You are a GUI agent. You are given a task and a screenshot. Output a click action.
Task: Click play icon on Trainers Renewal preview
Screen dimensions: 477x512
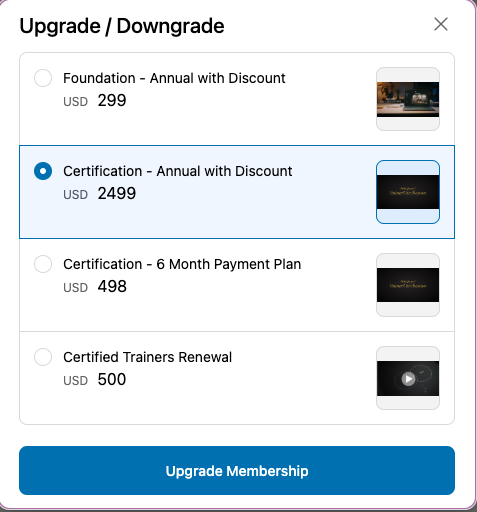point(408,379)
